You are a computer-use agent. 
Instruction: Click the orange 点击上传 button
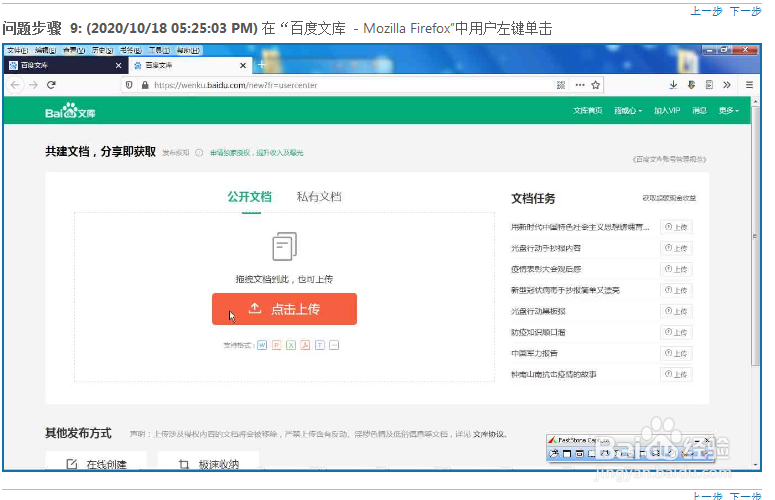[284, 309]
